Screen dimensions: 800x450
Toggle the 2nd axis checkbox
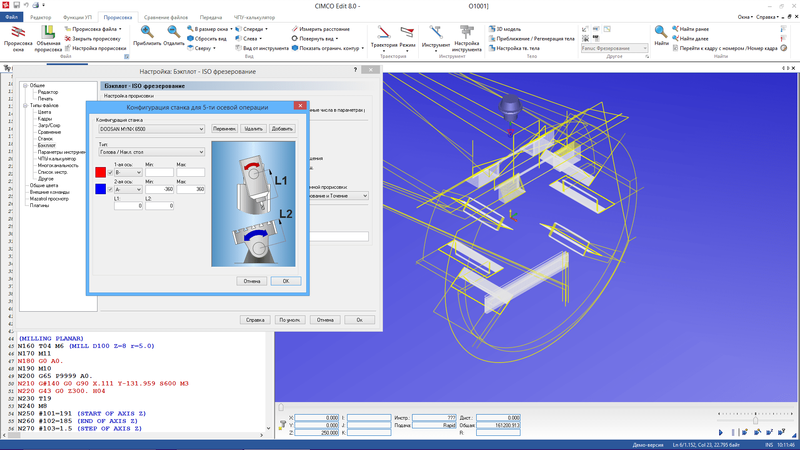coord(111,189)
